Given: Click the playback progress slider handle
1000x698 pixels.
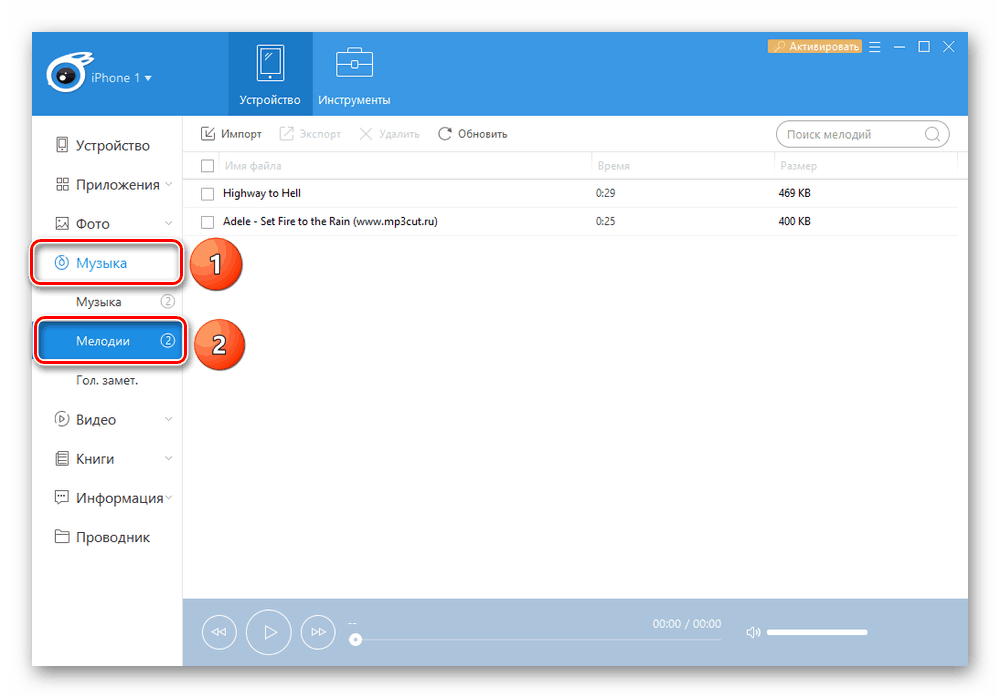Looking at the screenshot, I should click(356, 639).
